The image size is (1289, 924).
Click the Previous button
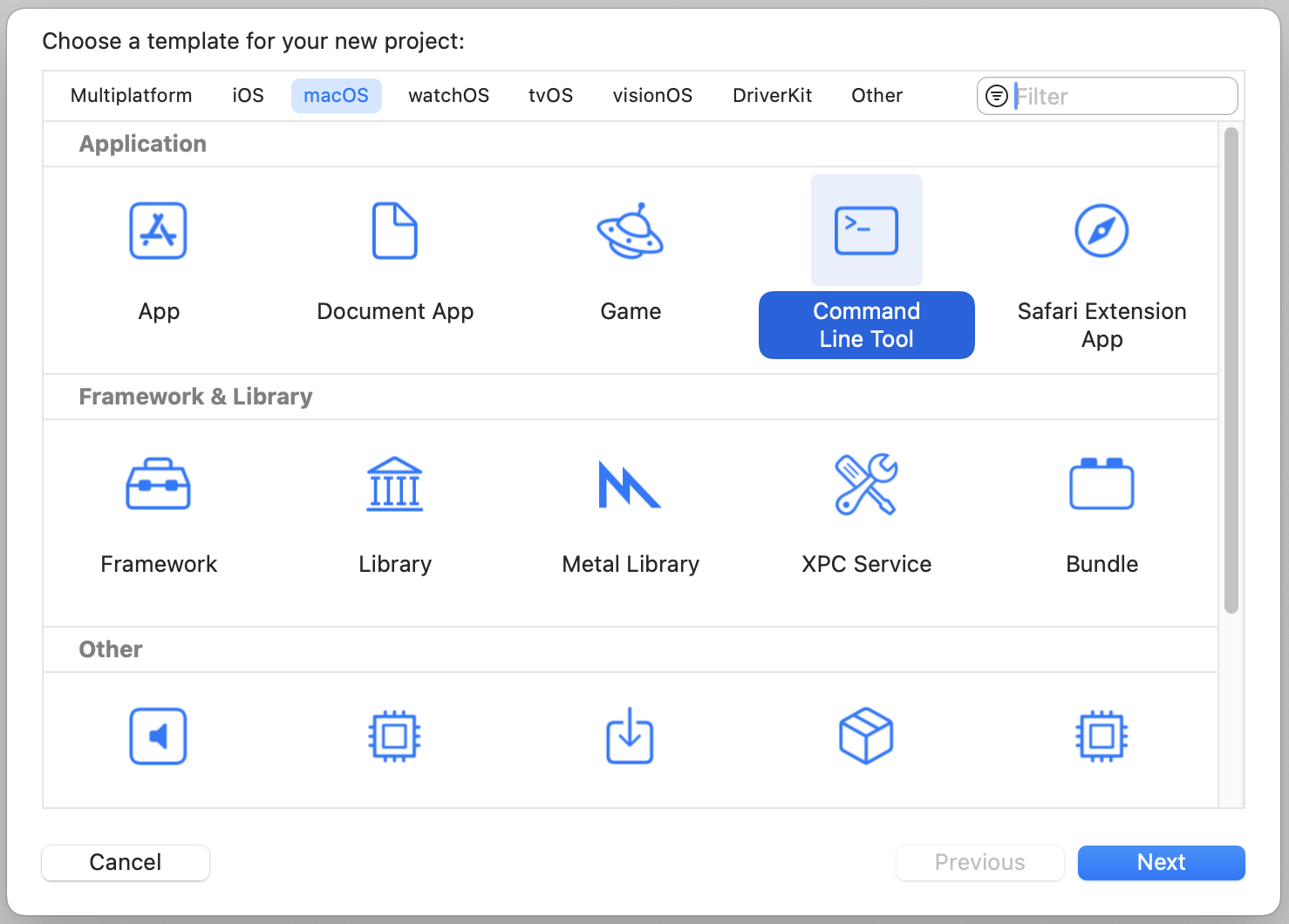[x=980, y=862]
